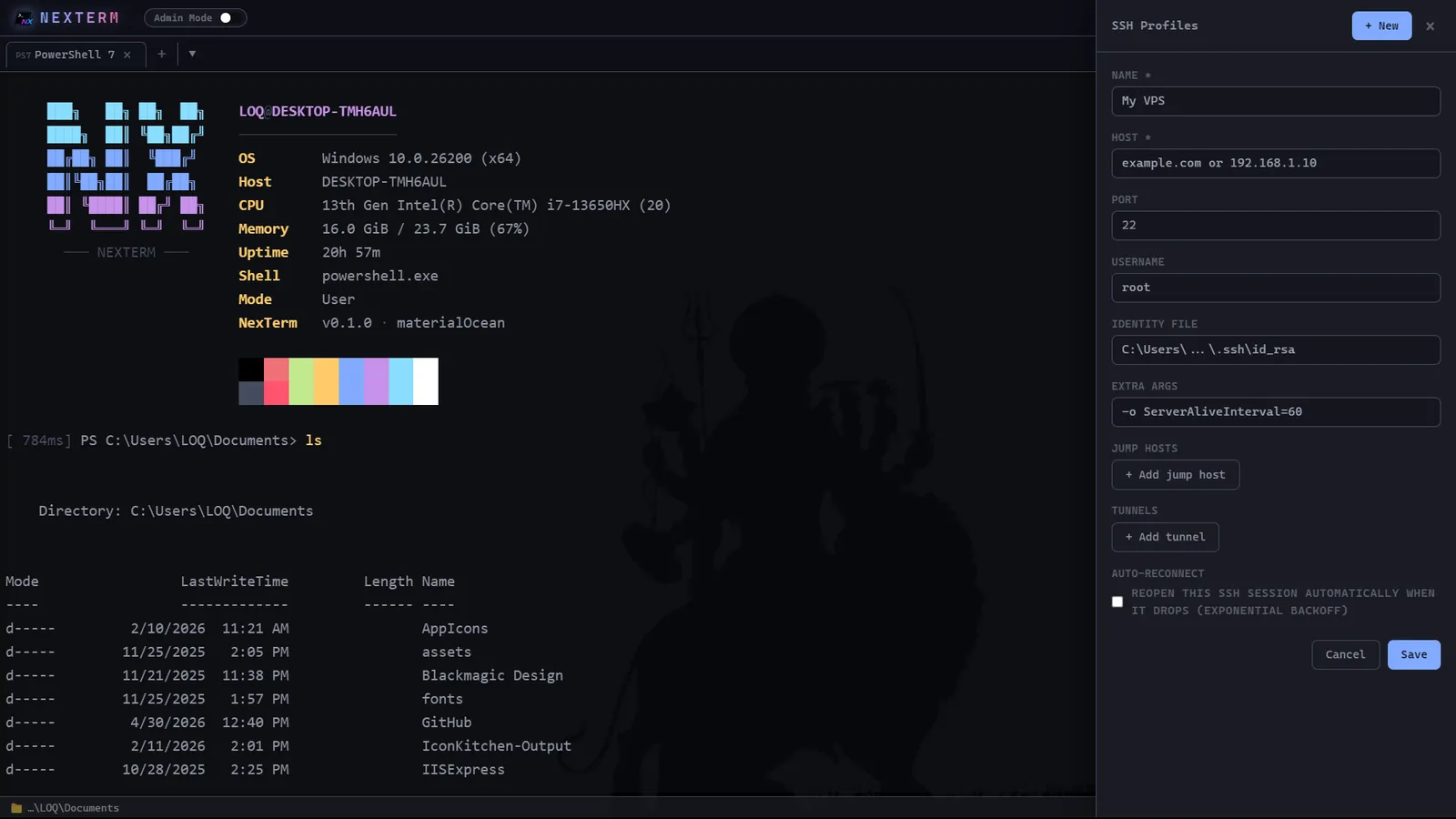
Task: Click the 784ms prompt timing text
Action: click(38, 440)
